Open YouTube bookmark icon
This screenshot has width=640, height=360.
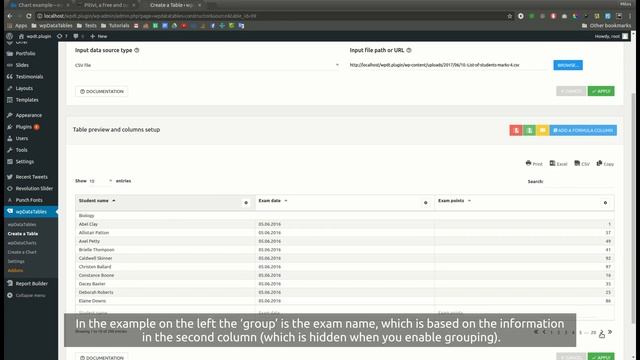point(184,26)
